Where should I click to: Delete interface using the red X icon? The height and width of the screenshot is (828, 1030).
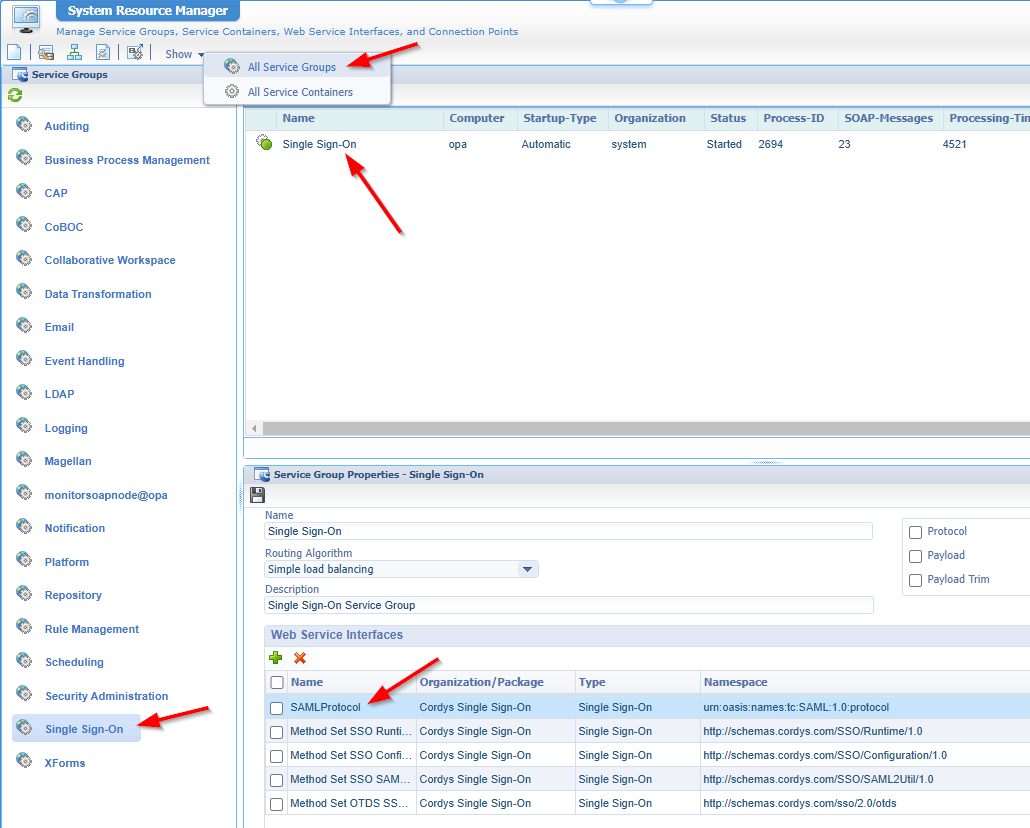297,658
